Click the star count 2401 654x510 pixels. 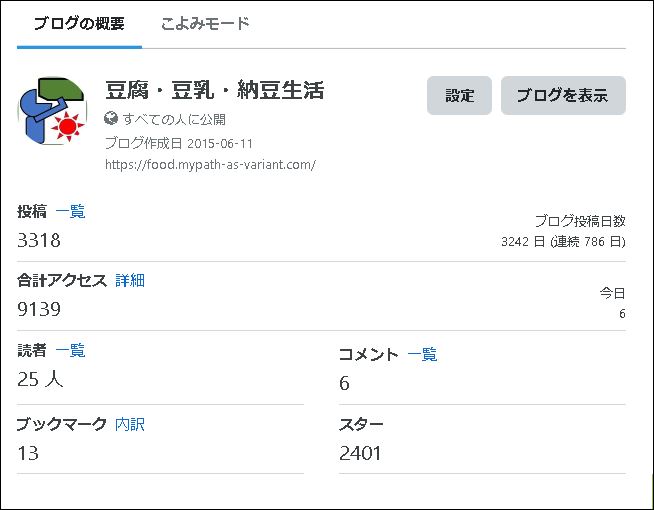360,453
